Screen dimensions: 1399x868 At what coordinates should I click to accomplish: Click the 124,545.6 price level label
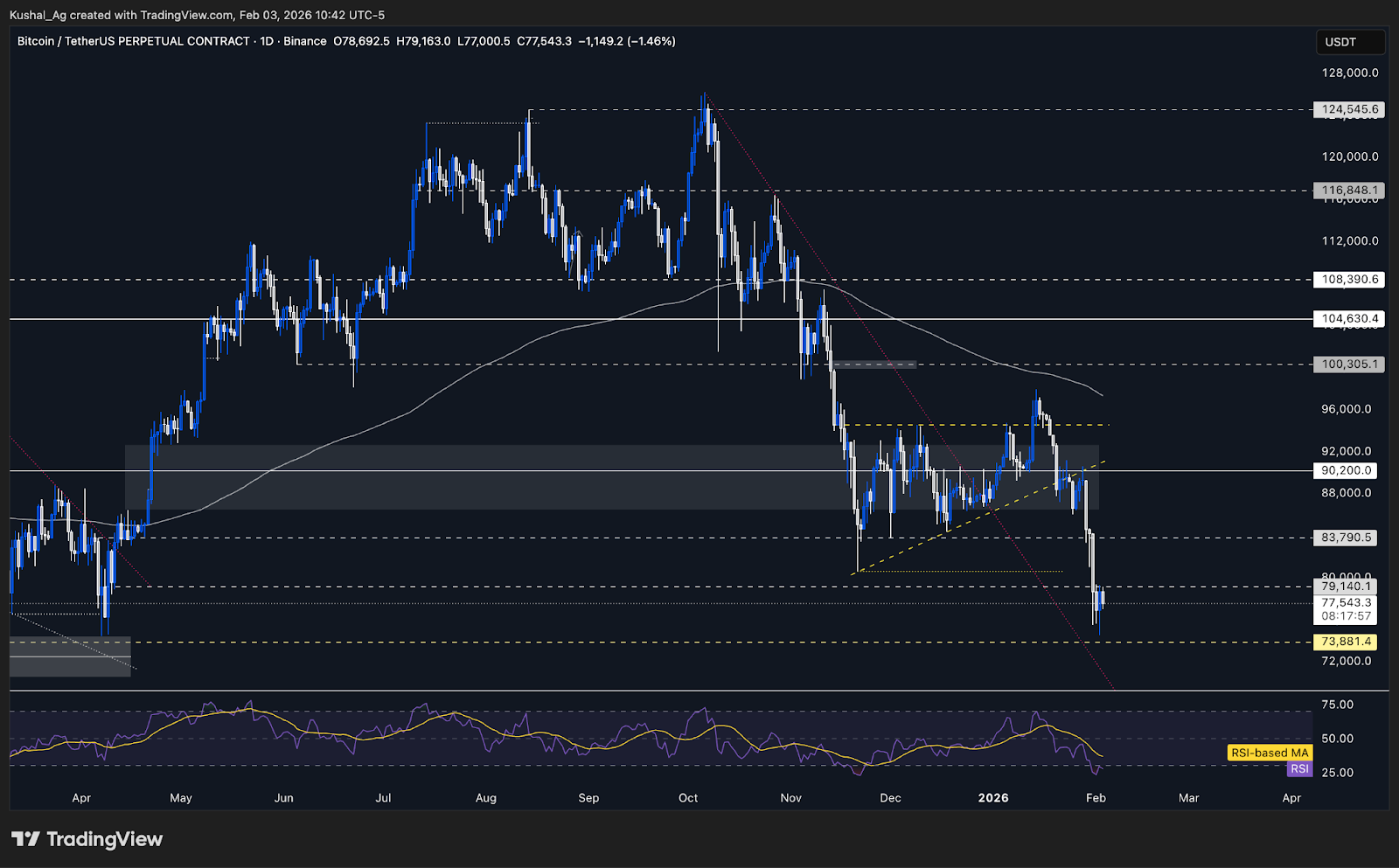point(1349,110)
